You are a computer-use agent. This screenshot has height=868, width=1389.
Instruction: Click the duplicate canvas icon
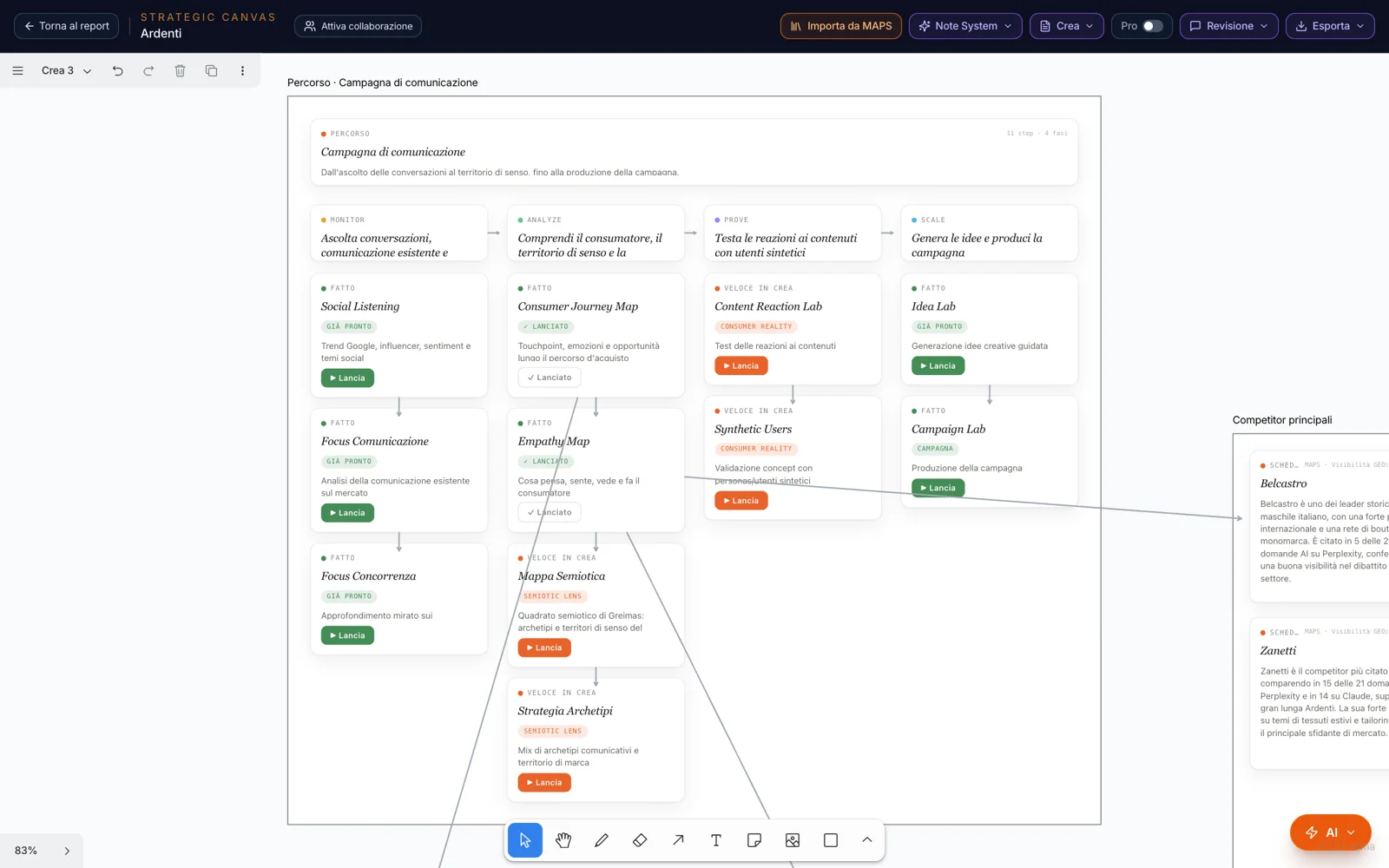pos(211,71)
